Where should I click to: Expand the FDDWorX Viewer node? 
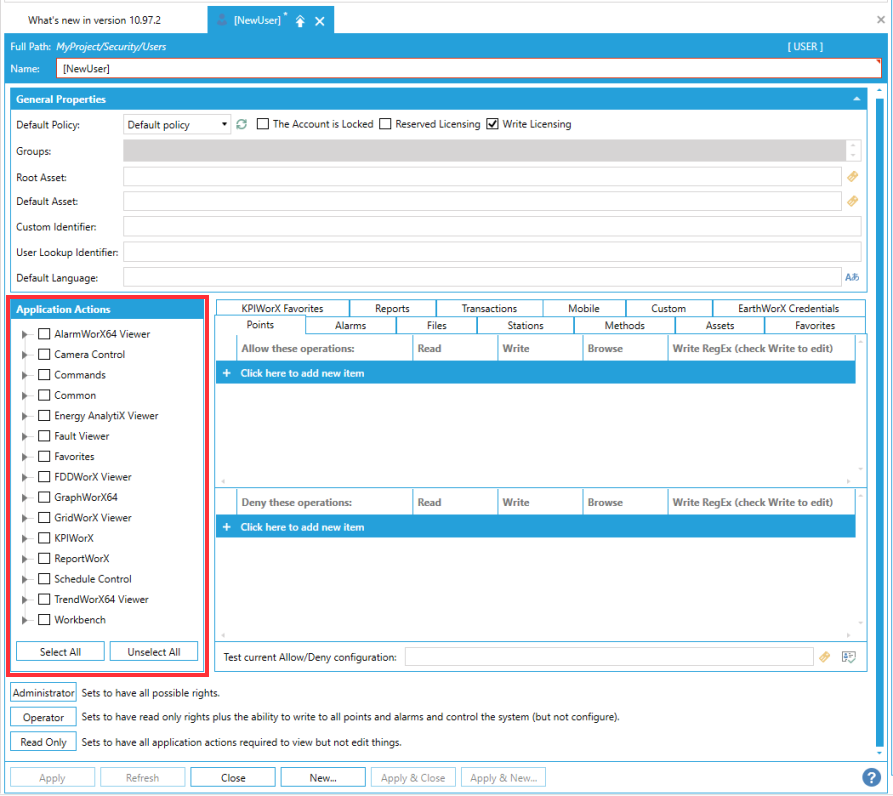coord(24,477)
